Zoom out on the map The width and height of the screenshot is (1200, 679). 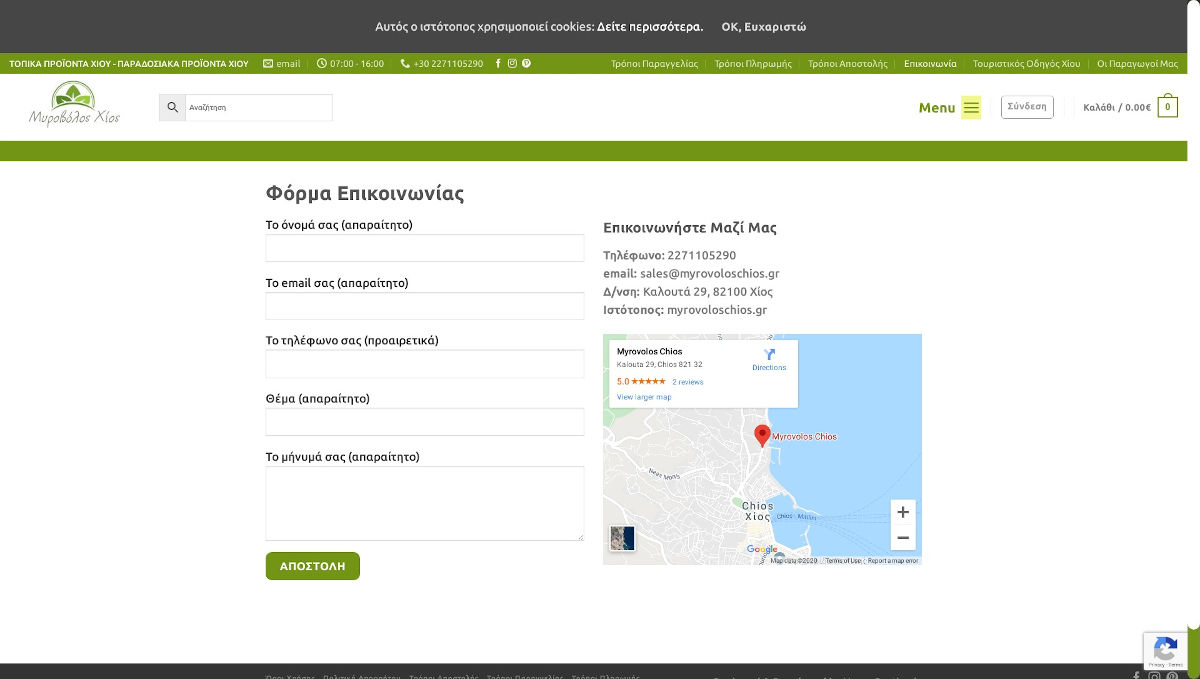point(902,538)
